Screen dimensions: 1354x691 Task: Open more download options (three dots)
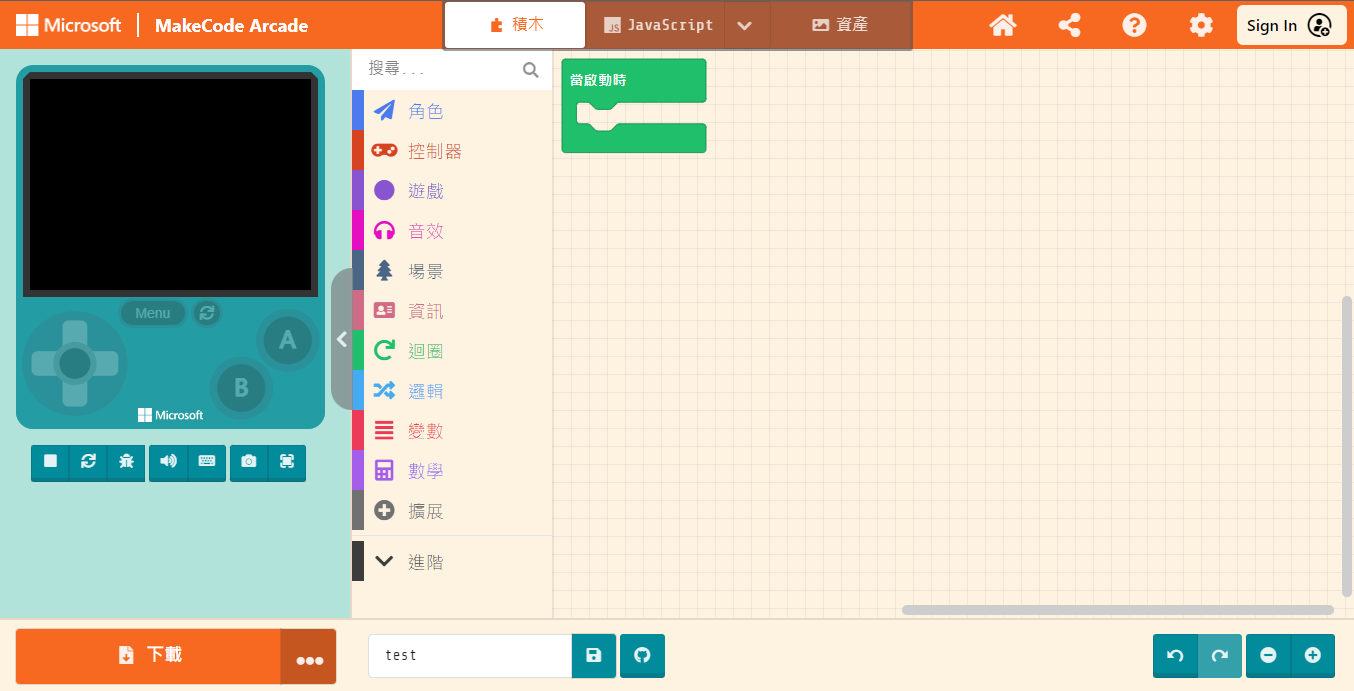click(309, 656)
